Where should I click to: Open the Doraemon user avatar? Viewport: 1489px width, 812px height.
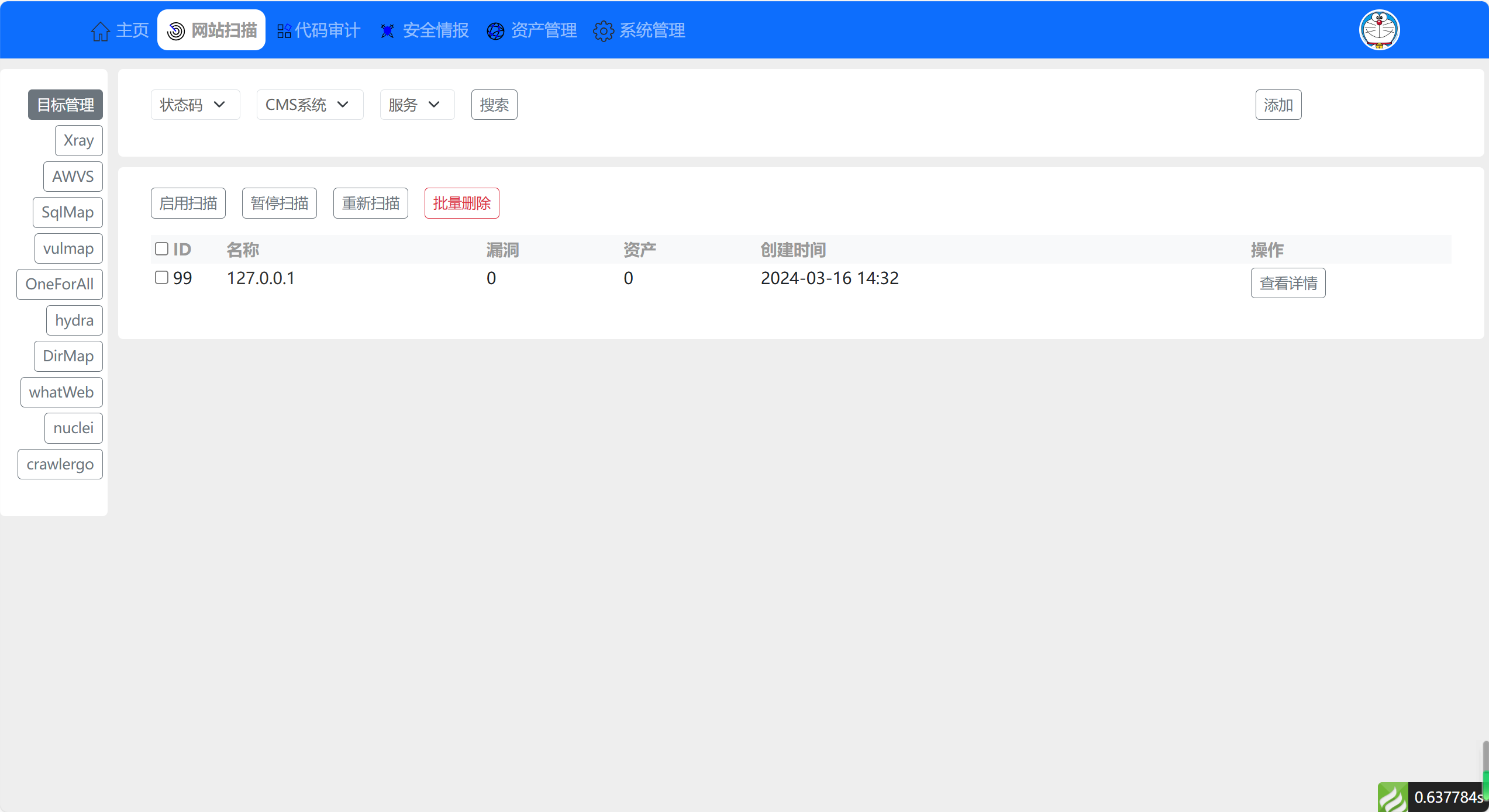(x=1379, y=30)
